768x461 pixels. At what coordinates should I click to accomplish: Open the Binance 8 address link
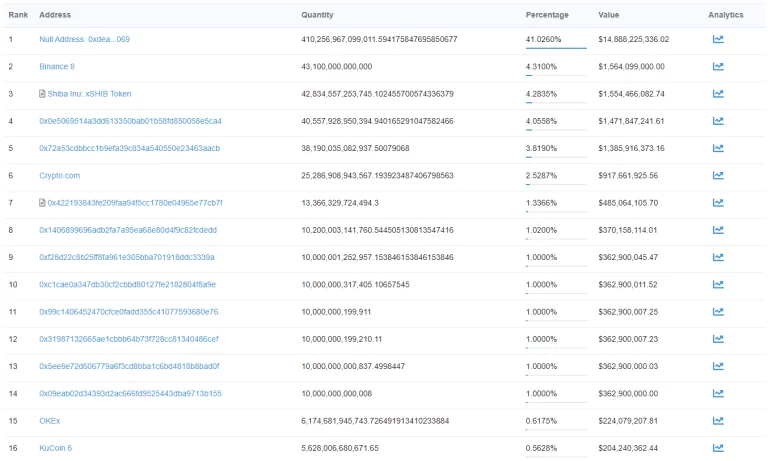point(57,66)
